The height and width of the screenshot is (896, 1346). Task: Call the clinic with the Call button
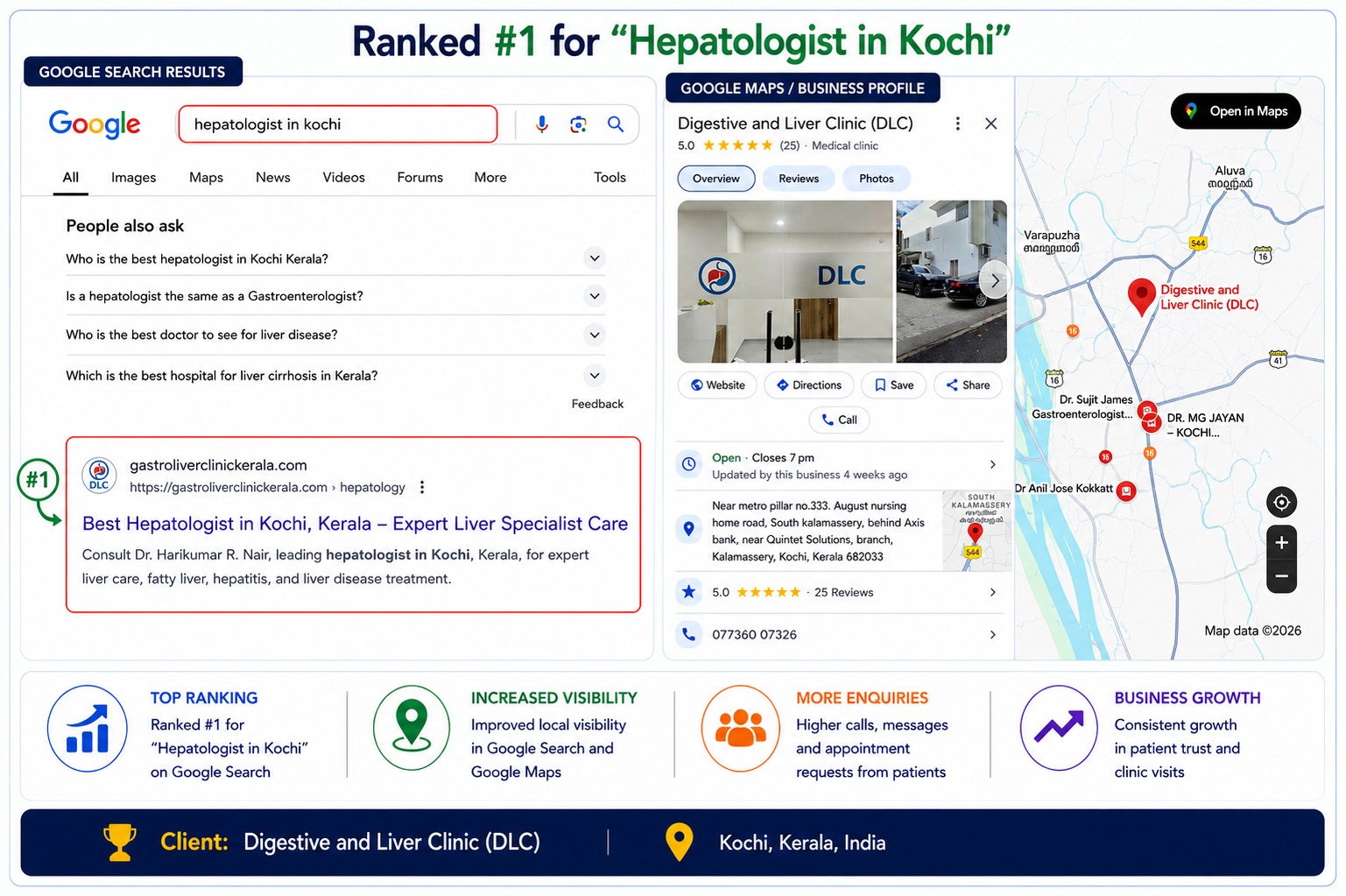click(839, 420)
